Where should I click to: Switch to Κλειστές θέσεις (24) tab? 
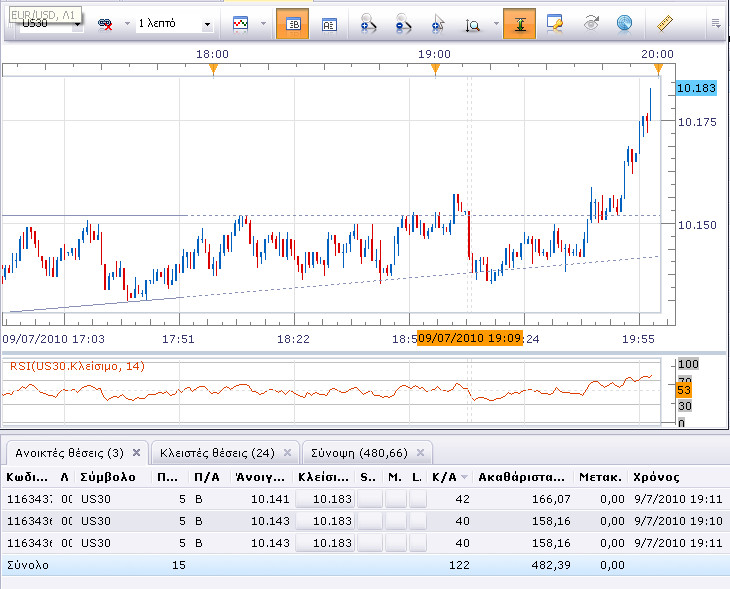point(217,453)
